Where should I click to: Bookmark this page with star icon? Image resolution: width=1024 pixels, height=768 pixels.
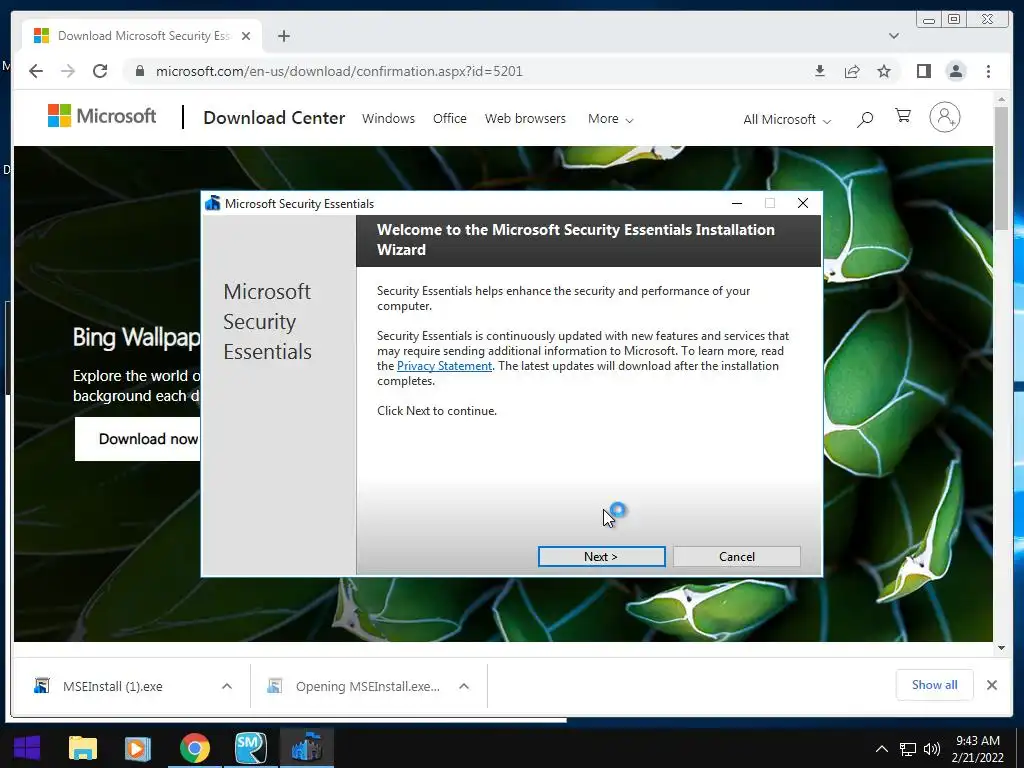point(884,71)
